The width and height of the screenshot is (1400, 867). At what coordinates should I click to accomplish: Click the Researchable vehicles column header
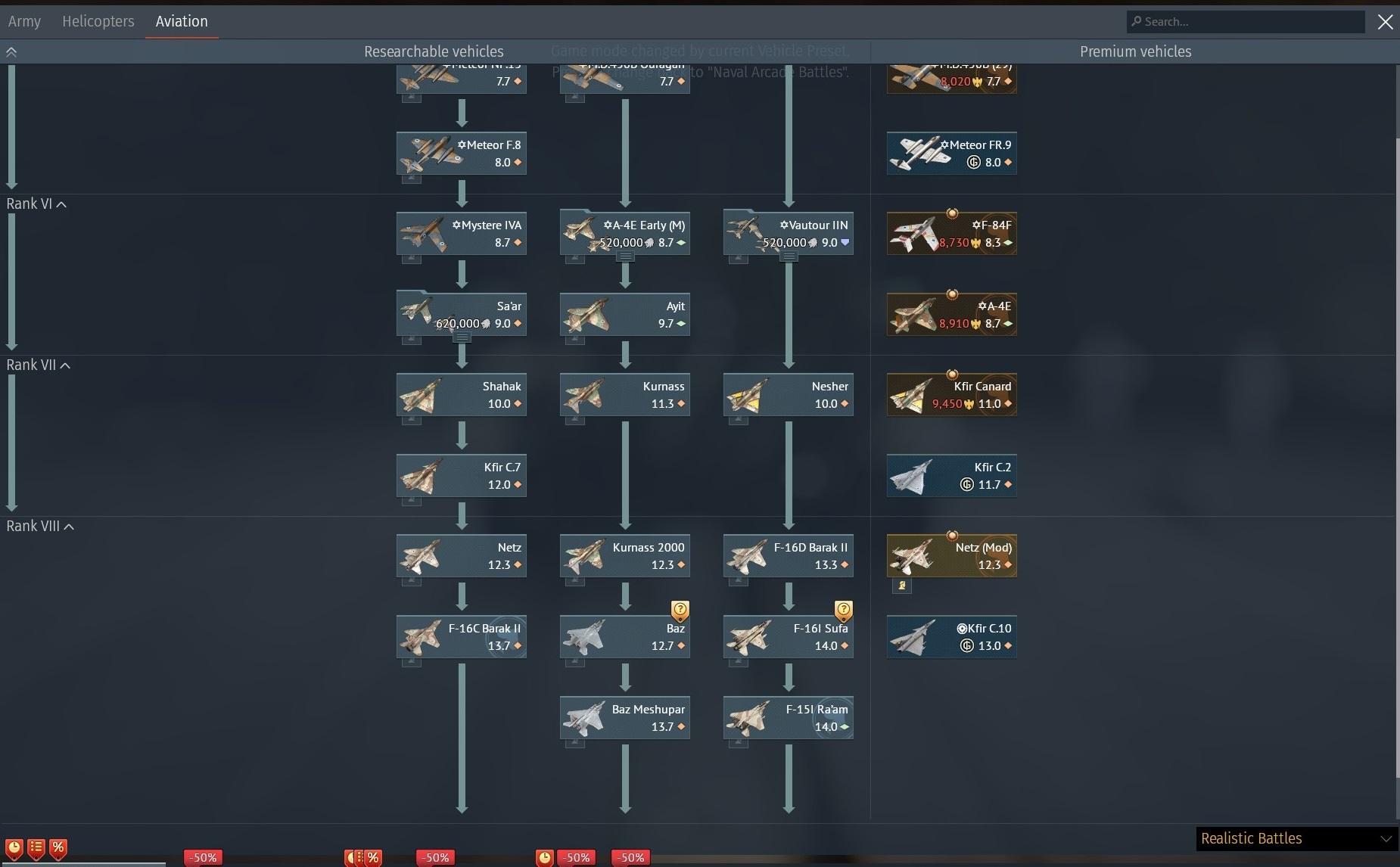pos(434,51)
